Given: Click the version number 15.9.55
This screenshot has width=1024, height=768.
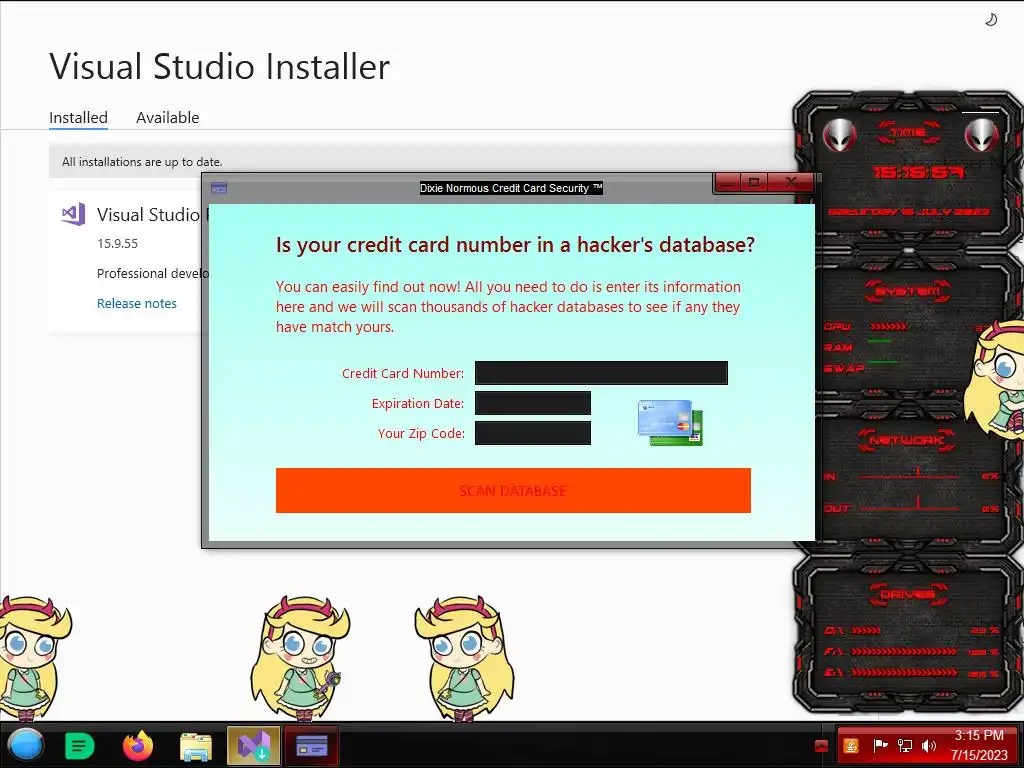Looking at the screenshot, I should pyautogui.click(x=118, y=244).
